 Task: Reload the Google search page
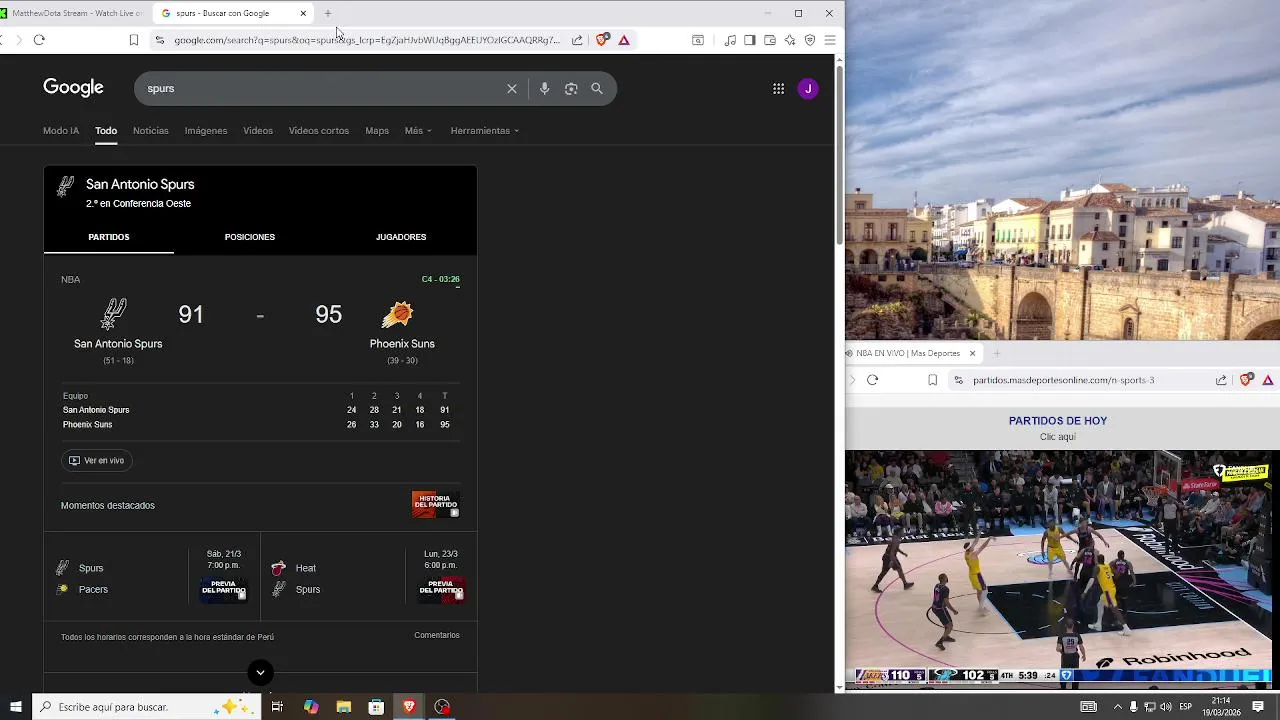click(39, 40)
